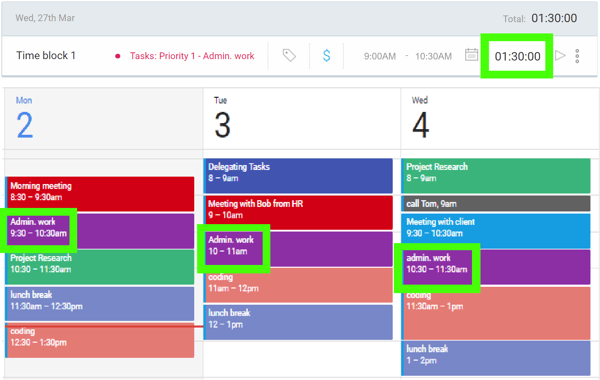Viewport: 600px width, 380px height.
Task: Edit the 10:30AM end time field
Action: point(433,56)
